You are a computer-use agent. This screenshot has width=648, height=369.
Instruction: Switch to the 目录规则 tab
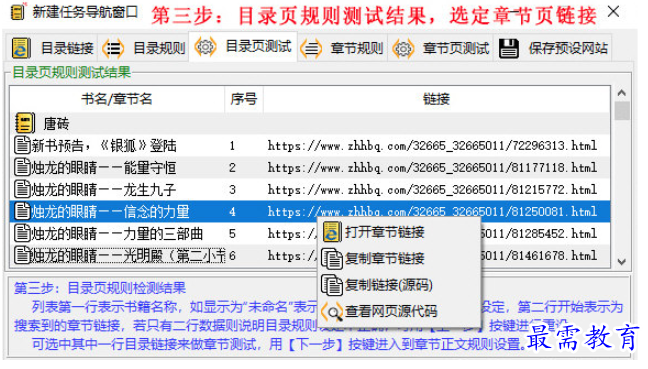point(144,48)
